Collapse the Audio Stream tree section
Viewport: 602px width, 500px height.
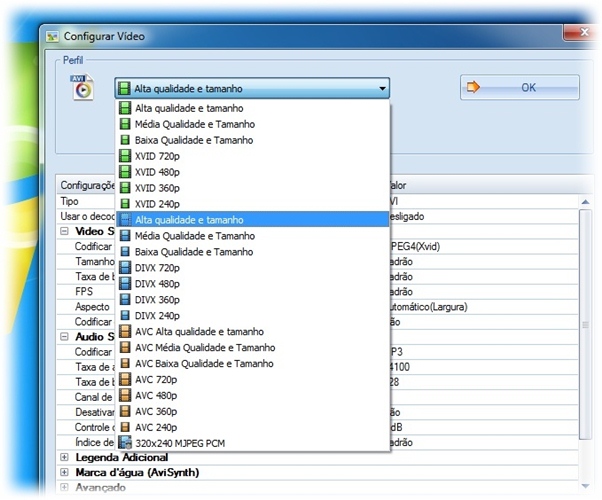65,337
